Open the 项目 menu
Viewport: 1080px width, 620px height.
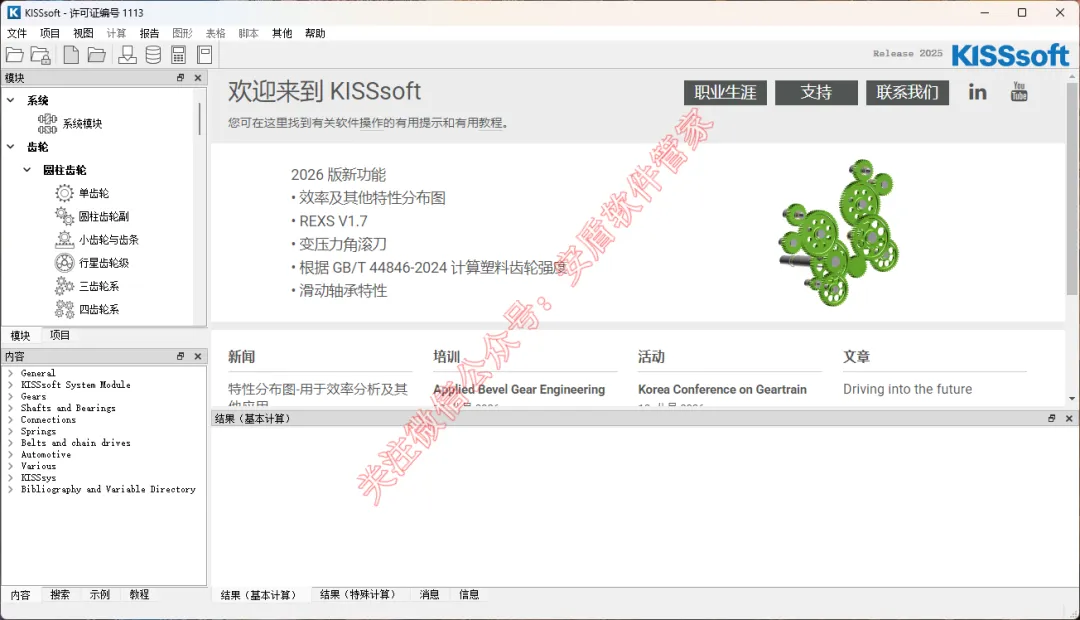tap(50, 33)
